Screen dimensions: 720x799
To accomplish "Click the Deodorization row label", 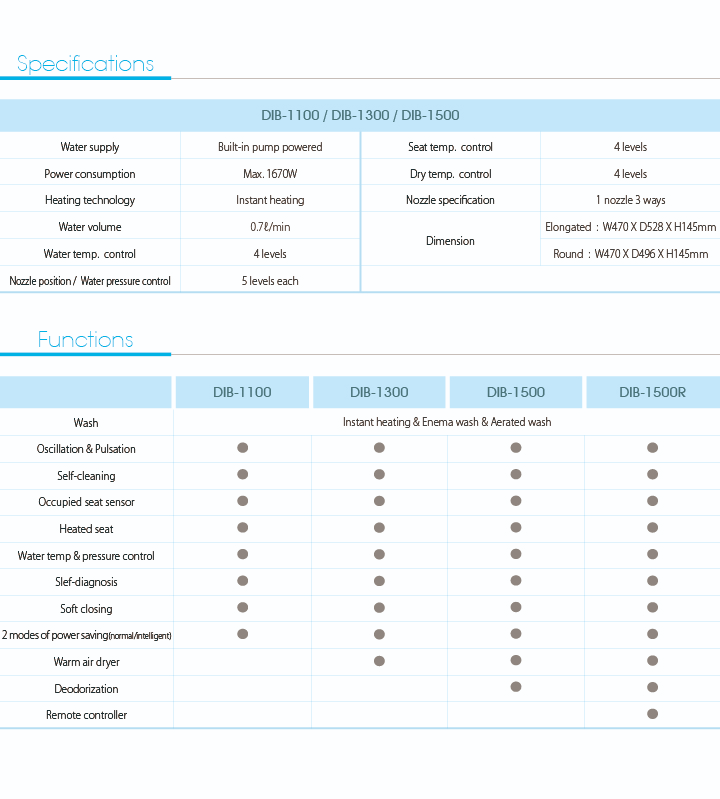I will coord(86,688).
